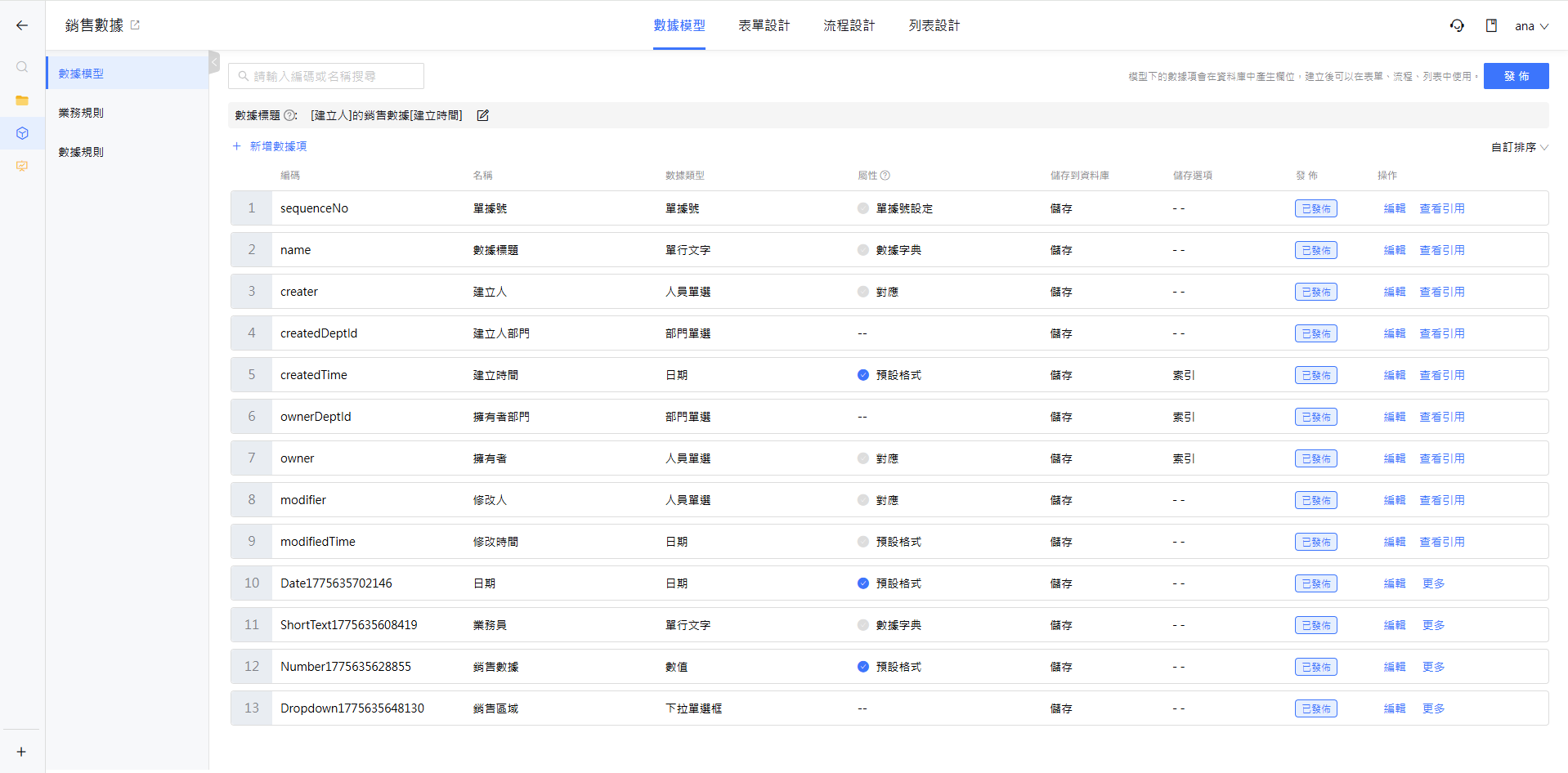Image resolution: width=1568 pixels, height=773 pixels.
Task: Toggle 對應 radio in owner row
Action: click(863, 458)
